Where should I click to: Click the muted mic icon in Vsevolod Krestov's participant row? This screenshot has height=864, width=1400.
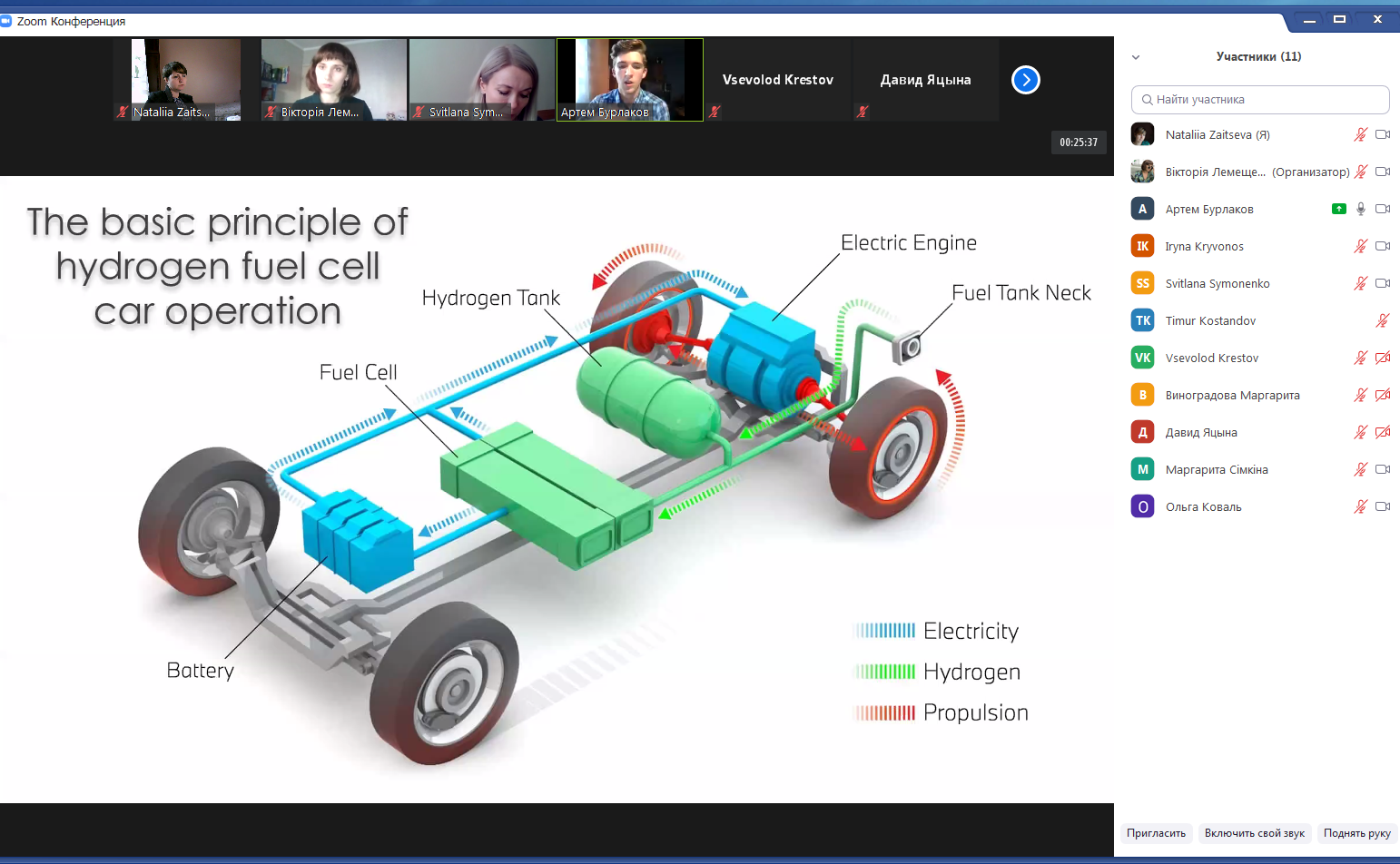click(1360, 358)
